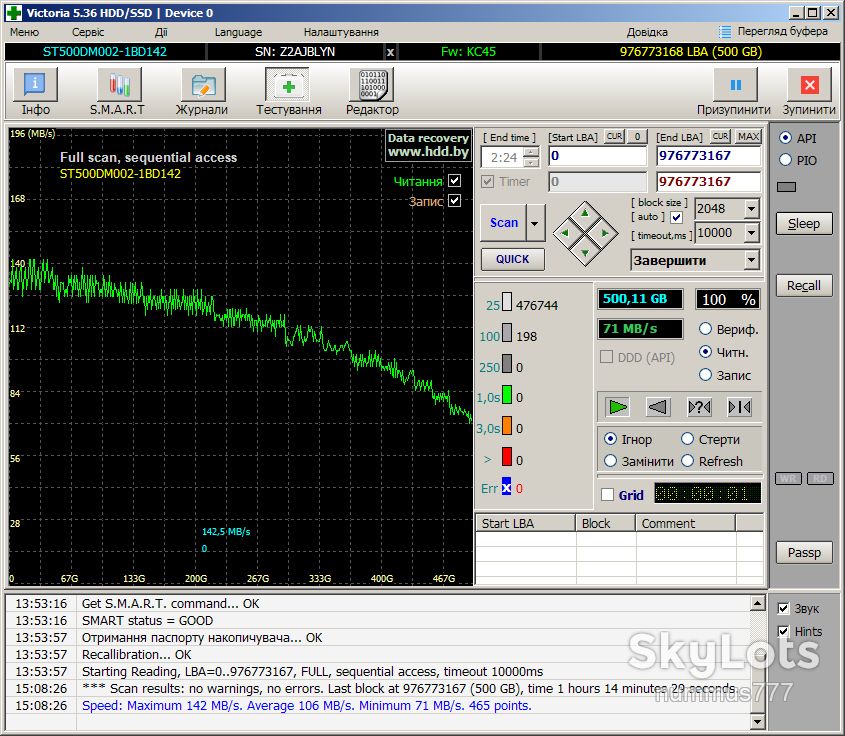
Task: Select the Стерти erase action
Action: [x=687, y=439]
